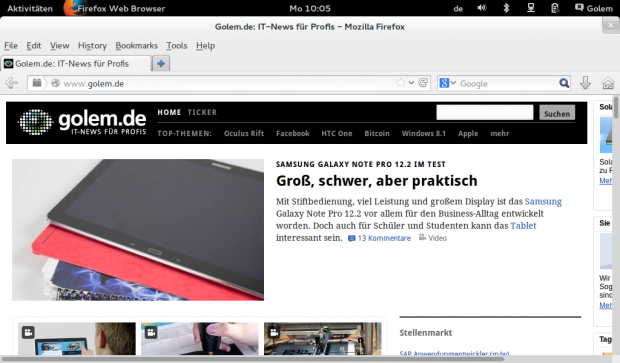620x363 pixels.
Task: Open the Golem user menu in the top panel
Action: tap(594, 8)
